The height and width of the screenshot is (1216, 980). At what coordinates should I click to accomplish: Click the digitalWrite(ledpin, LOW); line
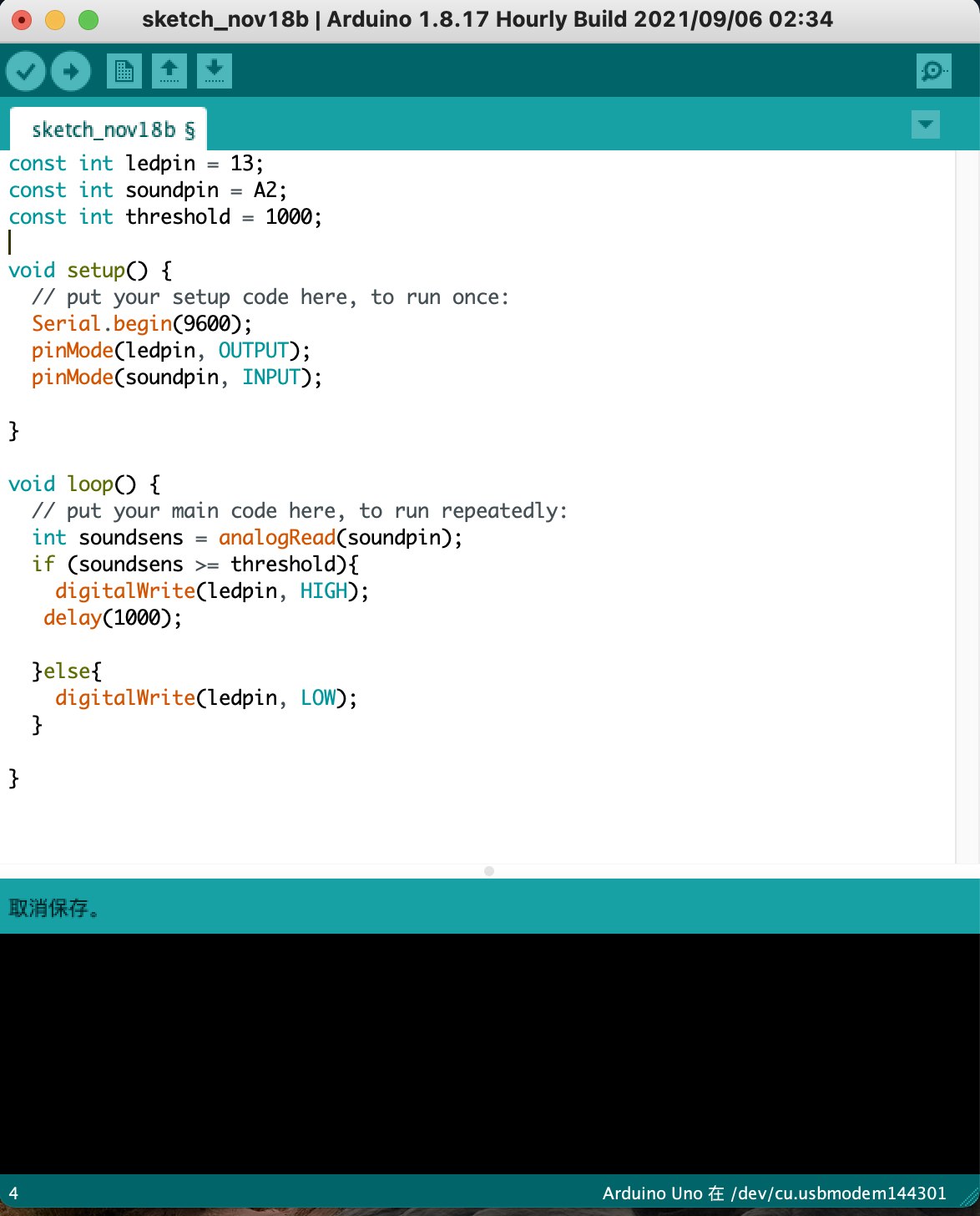click(x=206, y=698)
